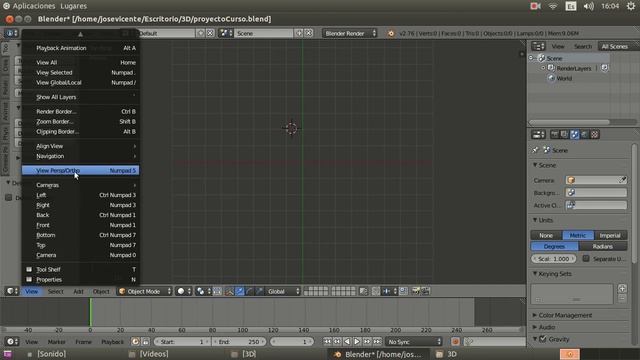
Task: Click the outliner editor type icon
Action: tap(538, 47)
